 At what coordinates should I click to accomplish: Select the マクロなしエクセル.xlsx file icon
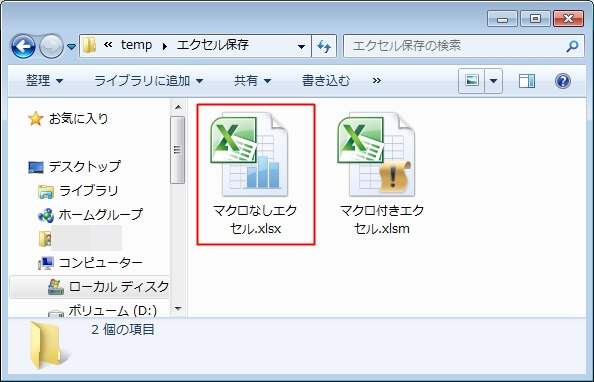point(249,154)
